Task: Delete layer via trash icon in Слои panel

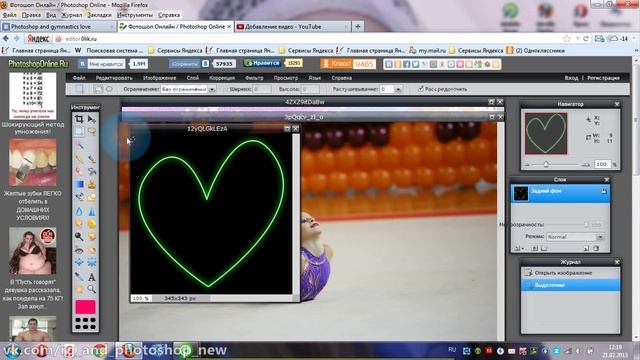Action: click(x=596, y=248)
